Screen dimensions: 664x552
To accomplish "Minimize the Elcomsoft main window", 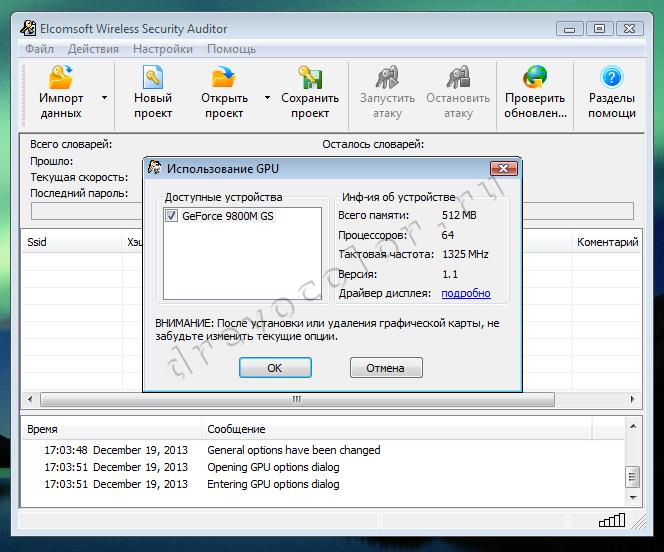I will click(569, 29).
